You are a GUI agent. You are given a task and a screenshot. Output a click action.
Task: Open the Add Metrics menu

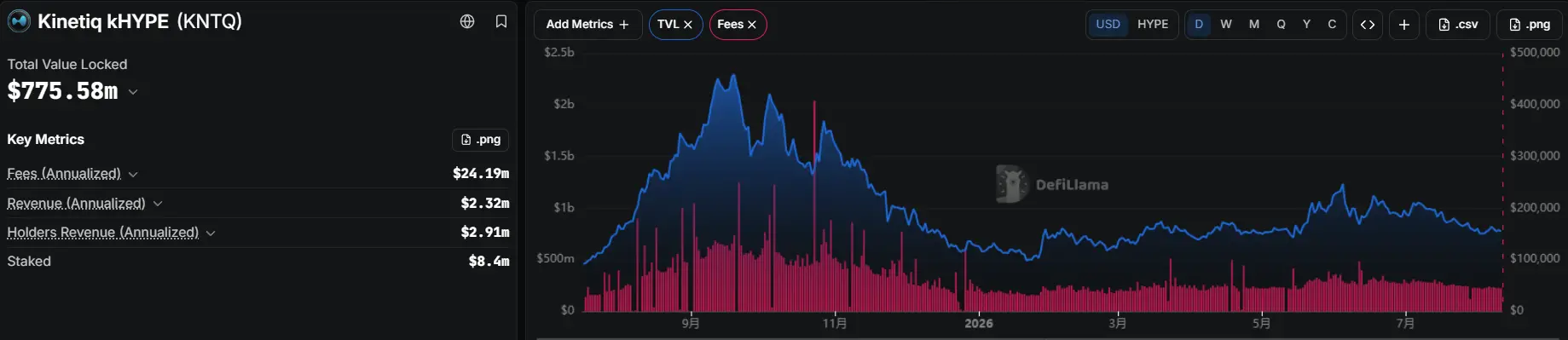coord(587,24)
